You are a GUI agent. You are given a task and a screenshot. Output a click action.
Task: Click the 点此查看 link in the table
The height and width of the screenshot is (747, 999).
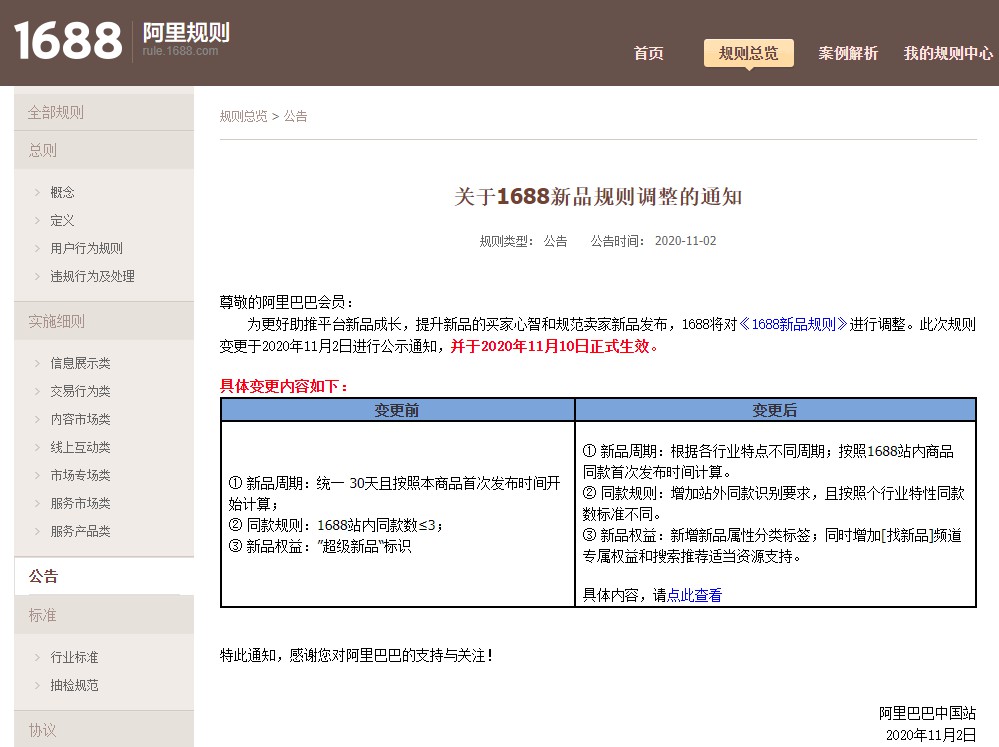point(694,595)
